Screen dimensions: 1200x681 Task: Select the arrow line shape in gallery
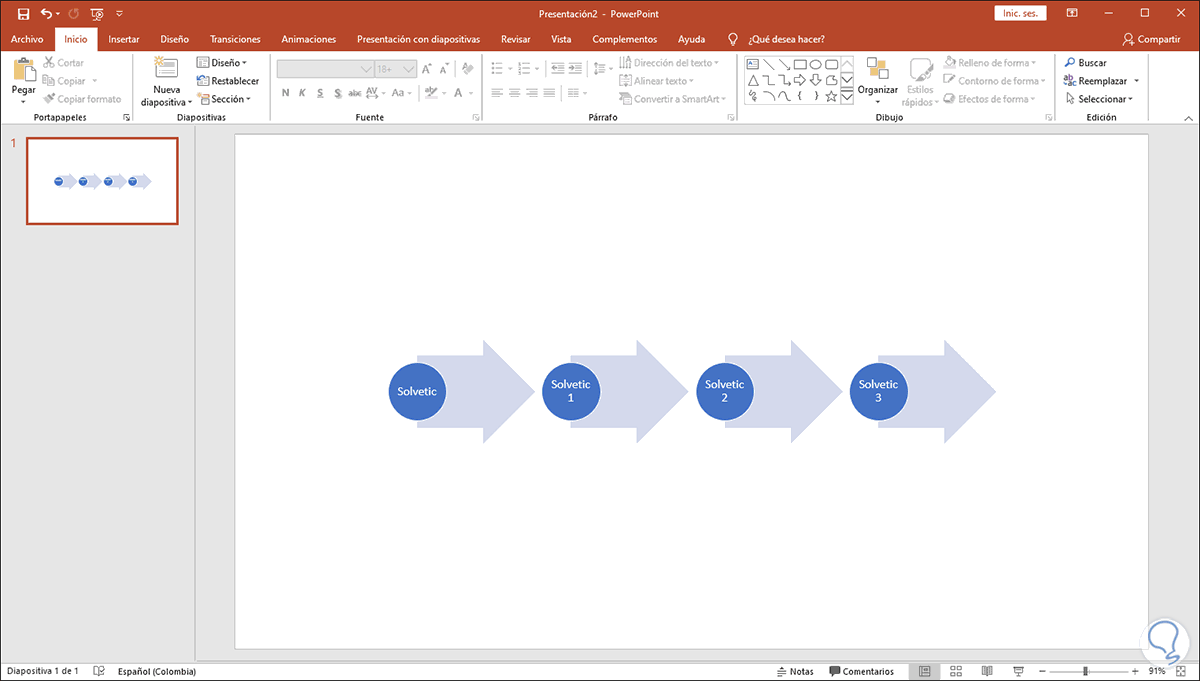click(x=784, y=63)
